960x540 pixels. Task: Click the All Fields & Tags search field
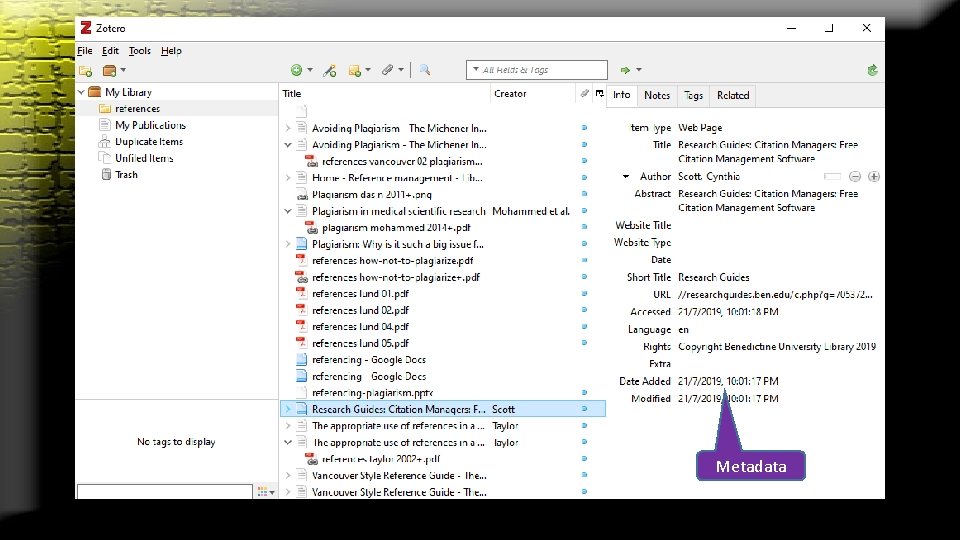[536, 70]
